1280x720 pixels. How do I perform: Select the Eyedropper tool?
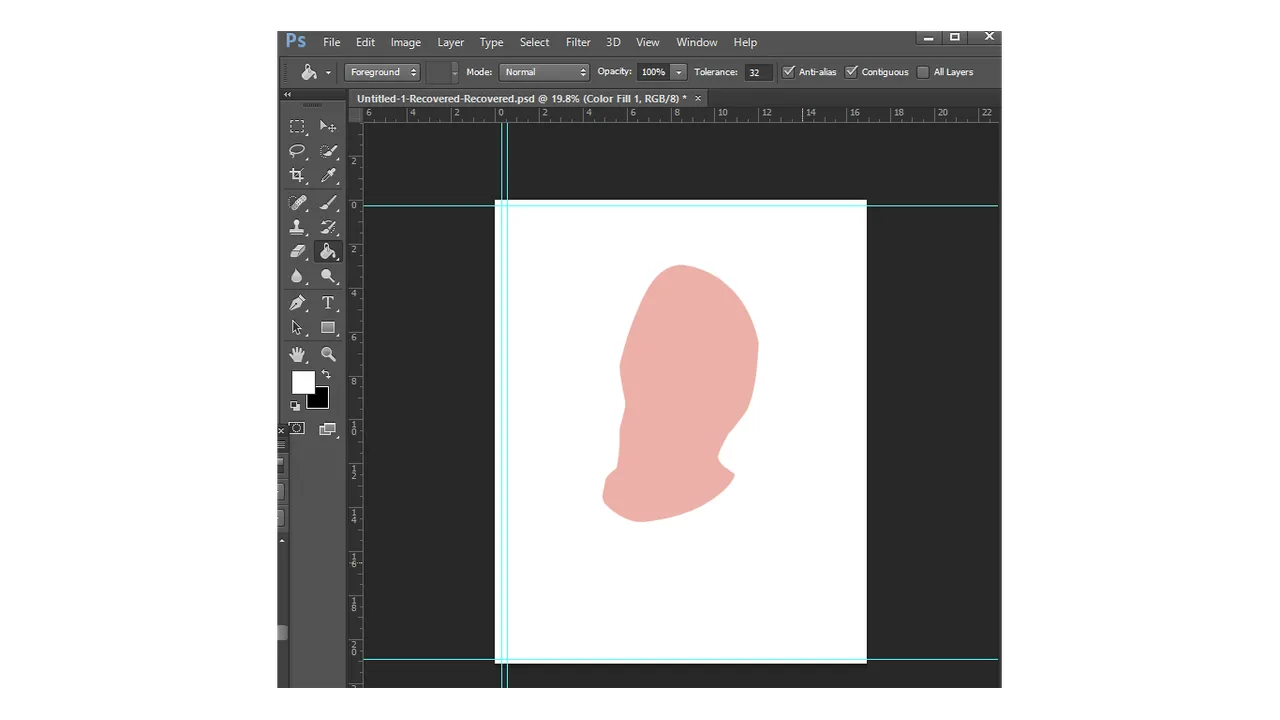(x=328, y=175)
